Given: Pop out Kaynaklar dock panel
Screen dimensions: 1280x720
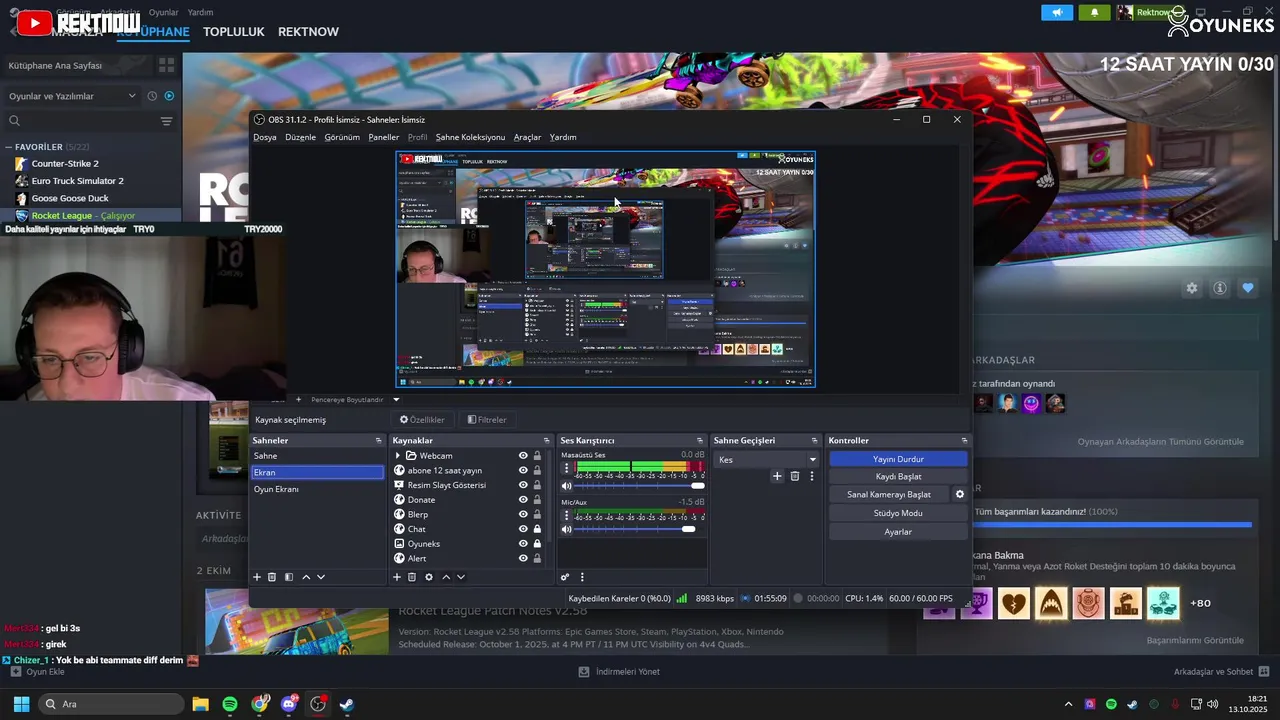Looking at the screenshot, I should (546, 441).
